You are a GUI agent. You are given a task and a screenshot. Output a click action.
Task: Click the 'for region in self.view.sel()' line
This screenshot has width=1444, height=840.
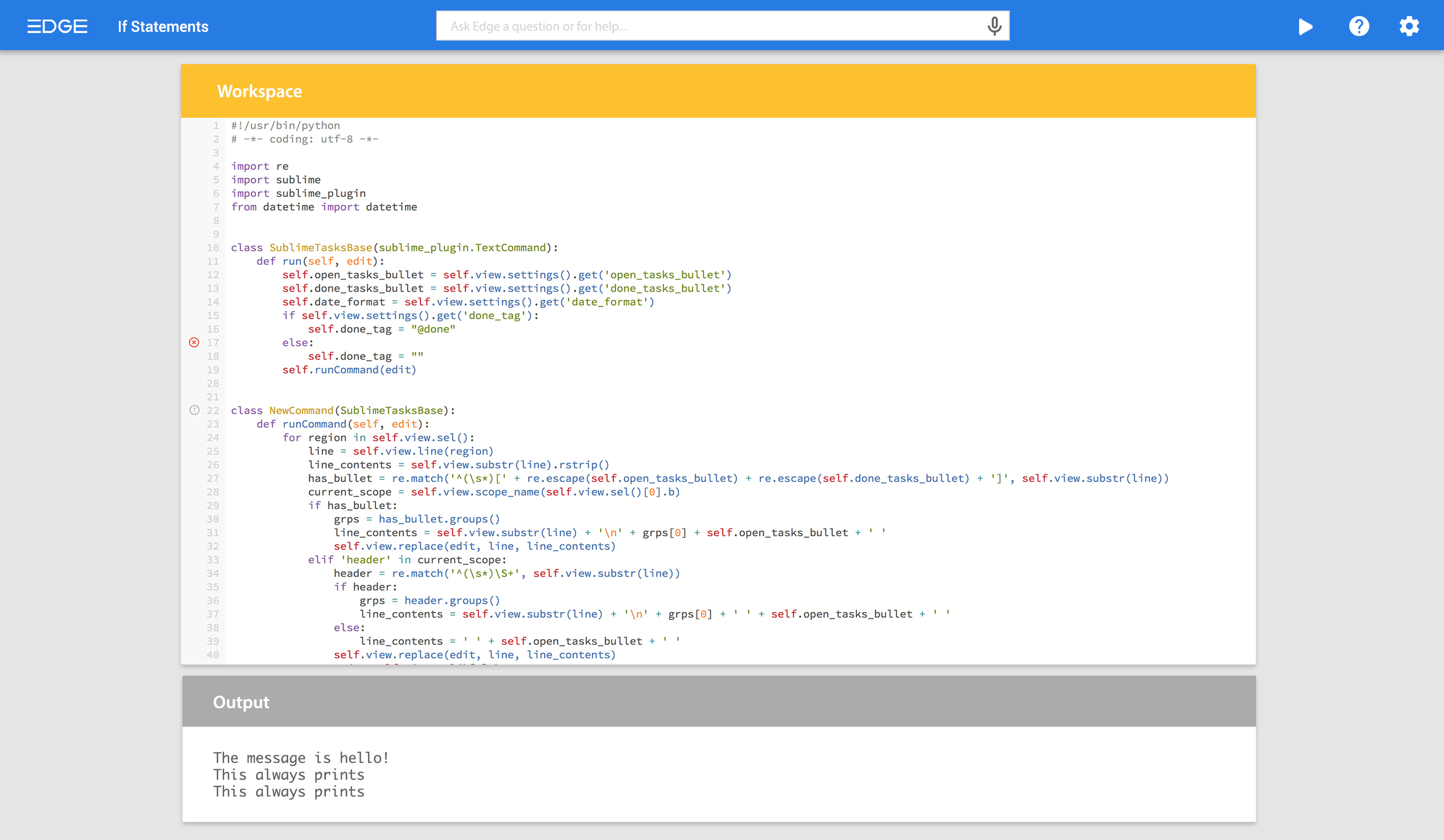(378, 438)
